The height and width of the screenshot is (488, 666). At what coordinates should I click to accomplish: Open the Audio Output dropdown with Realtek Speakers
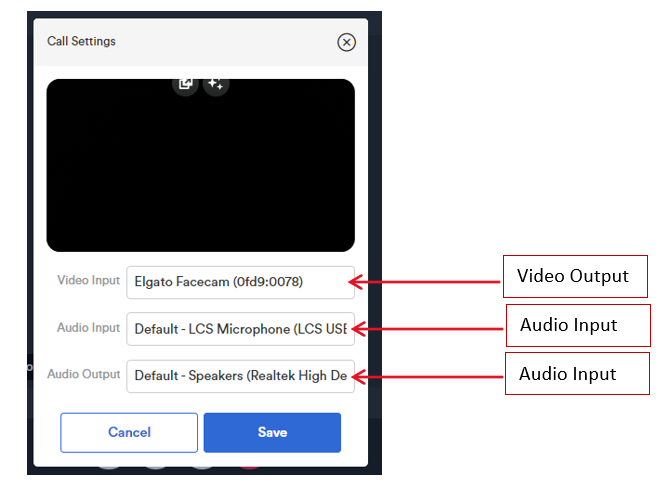point(240,376)
